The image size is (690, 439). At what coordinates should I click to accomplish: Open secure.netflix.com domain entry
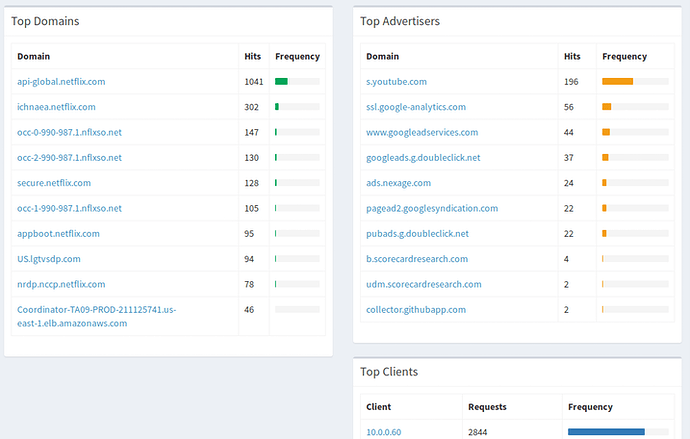54,183
